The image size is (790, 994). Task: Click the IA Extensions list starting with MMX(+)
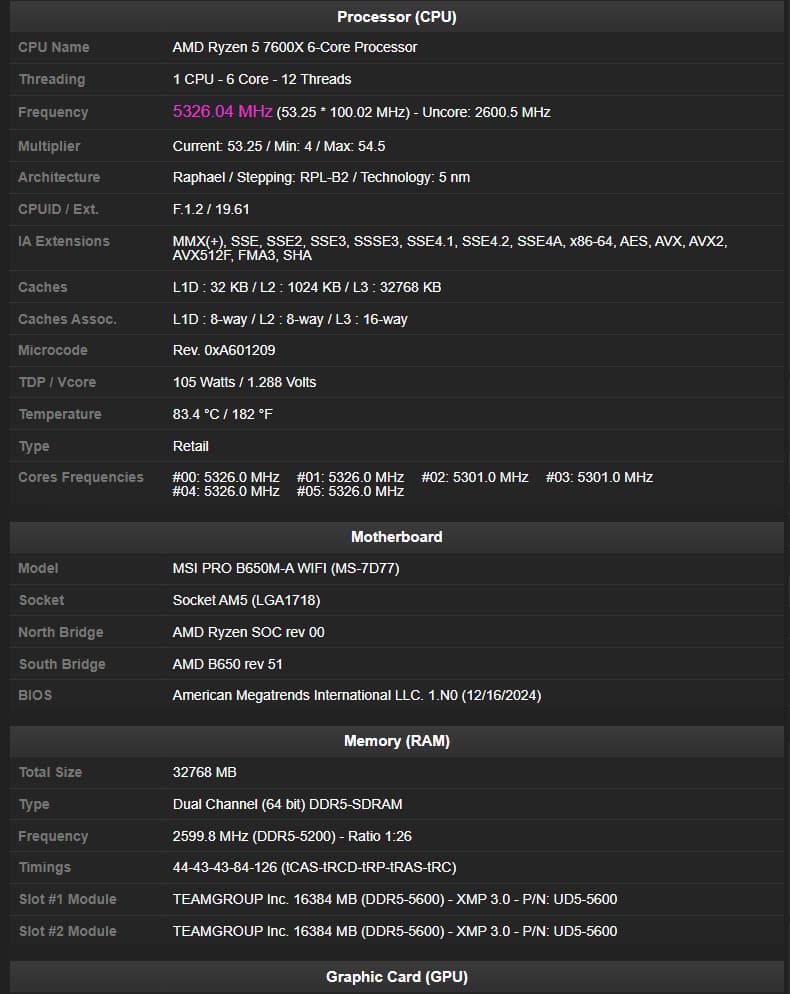450,248
